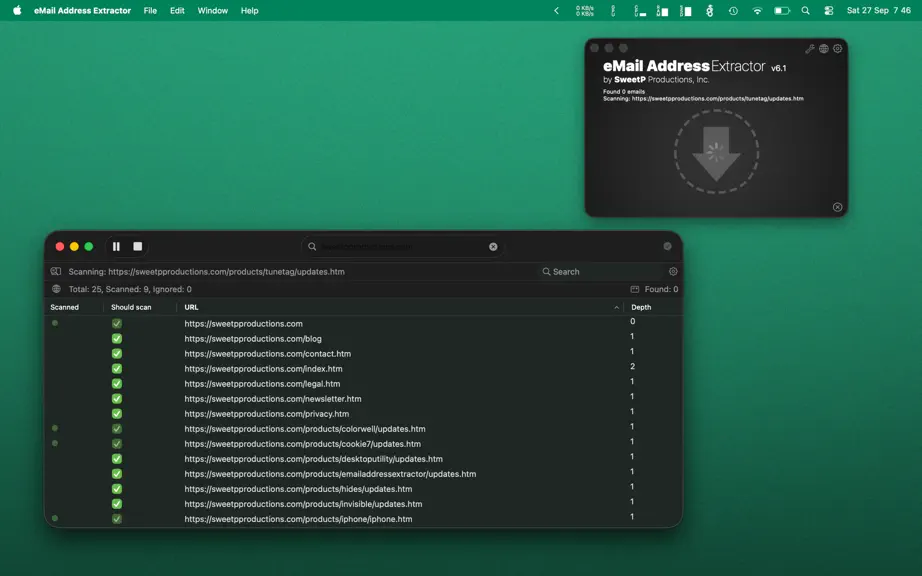Image resolution: width=922 pixels, height=576 pixels.
Task: Click the URL entry field in scan window
Action: (403, 247)
